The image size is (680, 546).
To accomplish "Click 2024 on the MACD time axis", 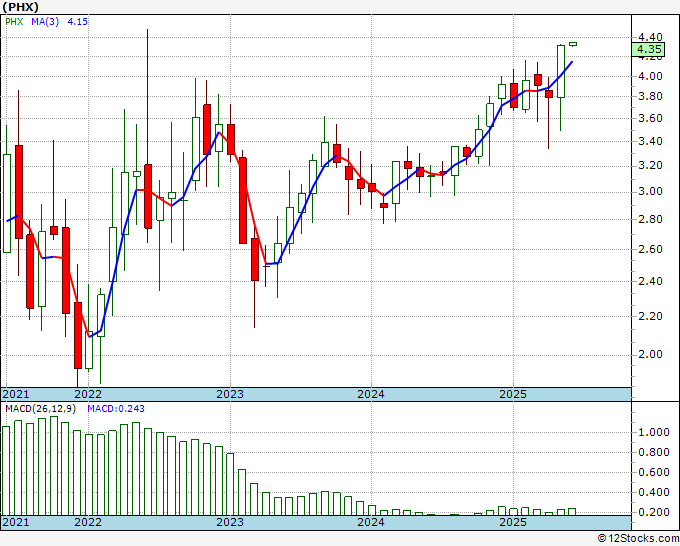I will coord(371,522).
